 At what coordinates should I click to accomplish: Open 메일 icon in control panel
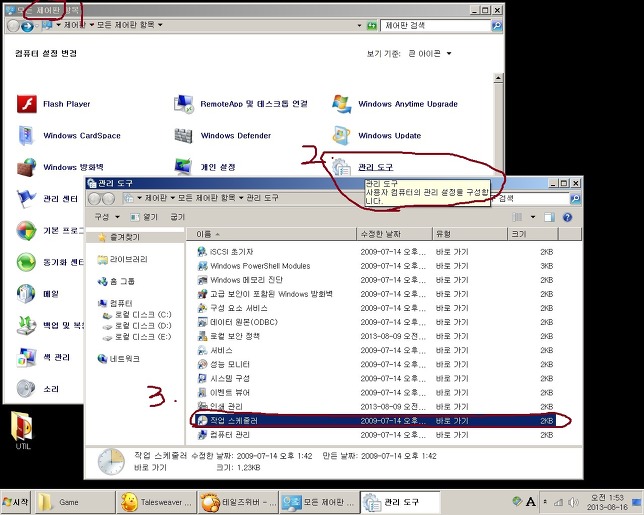pyautogui.click(x=26, y=294)
